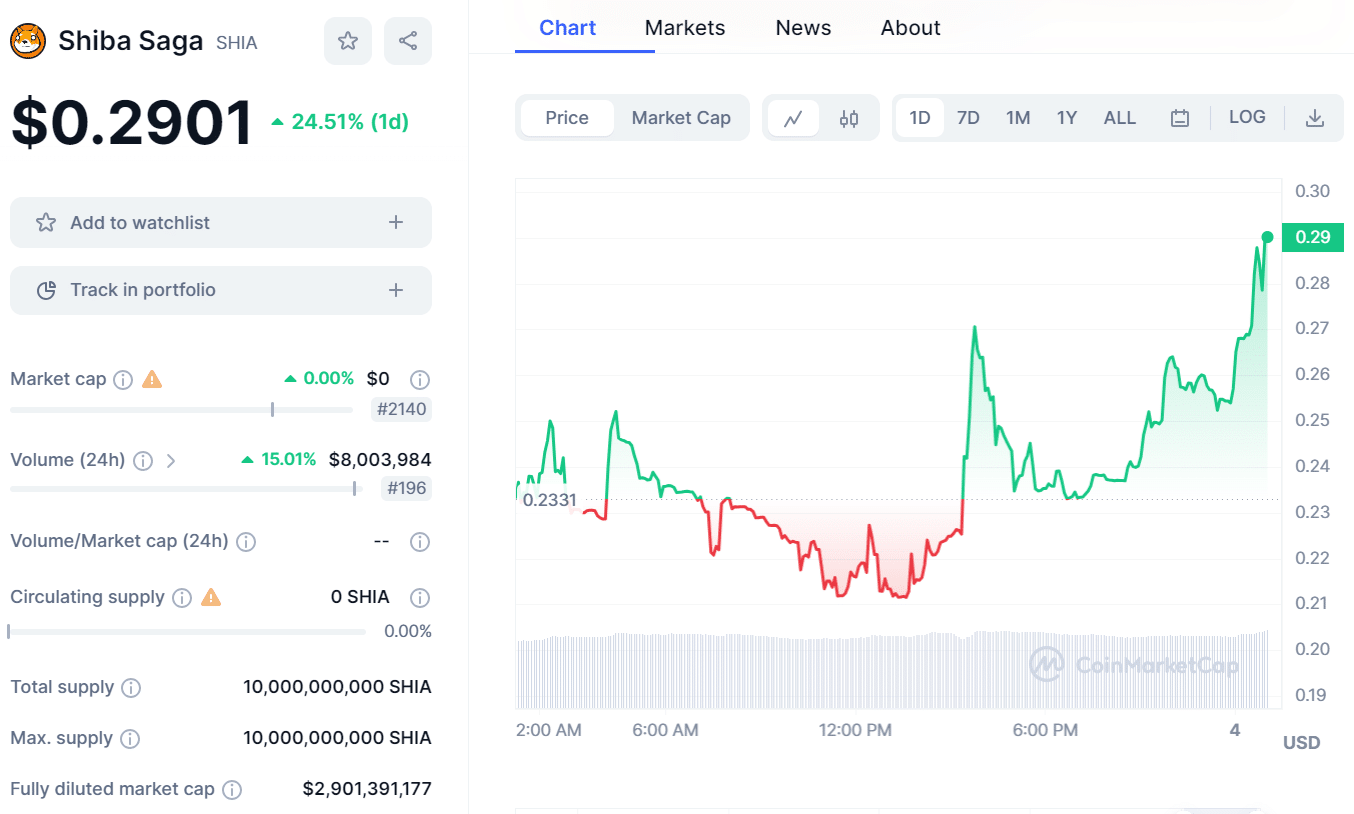Click Fully diluted market cap info icon

point(232,790)
